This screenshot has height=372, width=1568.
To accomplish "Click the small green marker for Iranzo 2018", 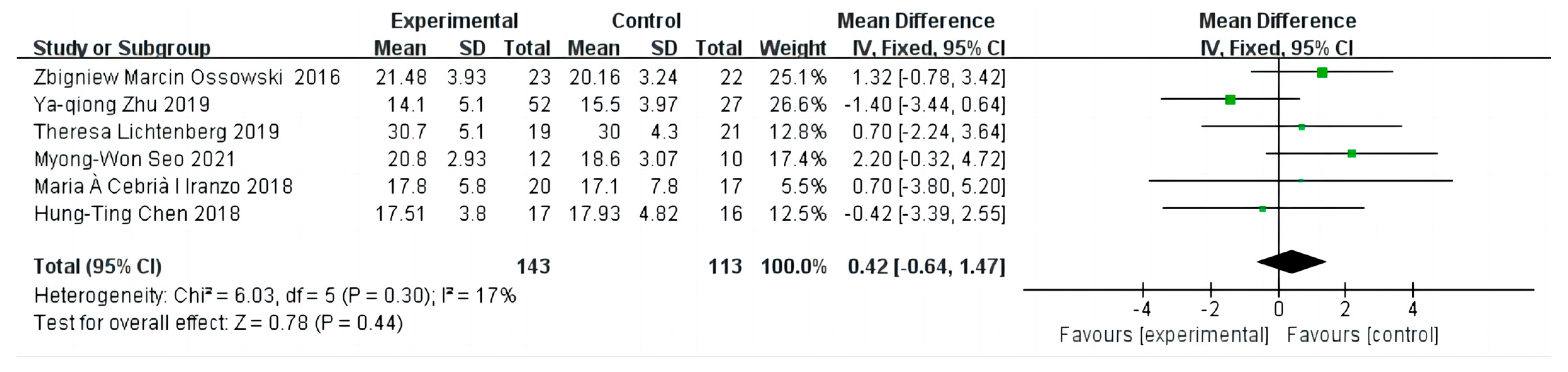I will [x=1301, y=181].
